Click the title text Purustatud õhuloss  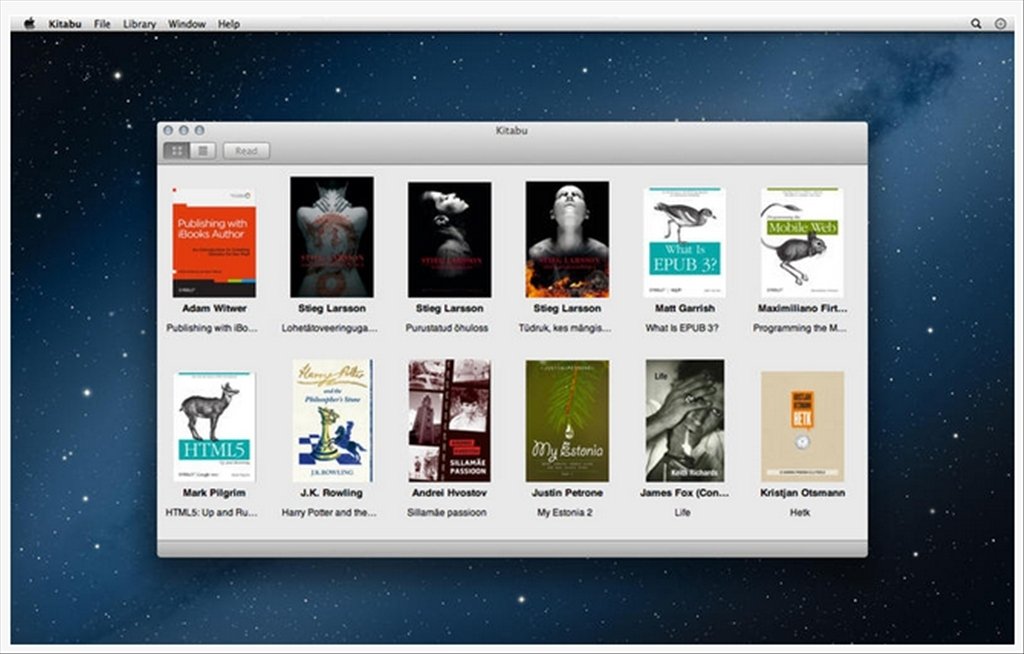coord(447,328)
